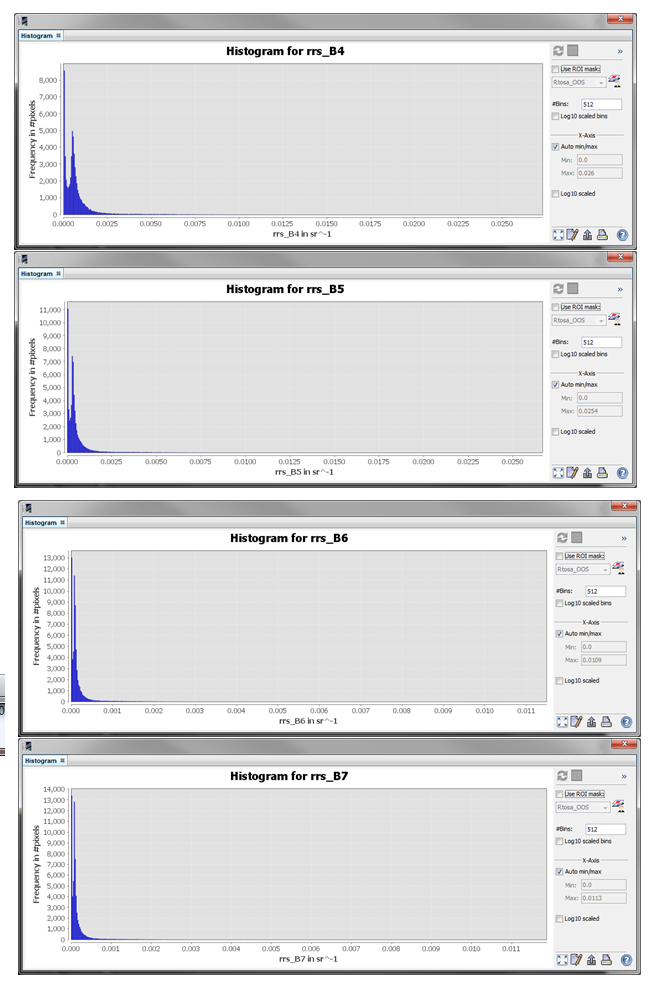Viewport: 656px width, 988px height.
Task: Open the Rtosa_OOS dropdown in rrs_B7 panel
Action: click(583, 807)
